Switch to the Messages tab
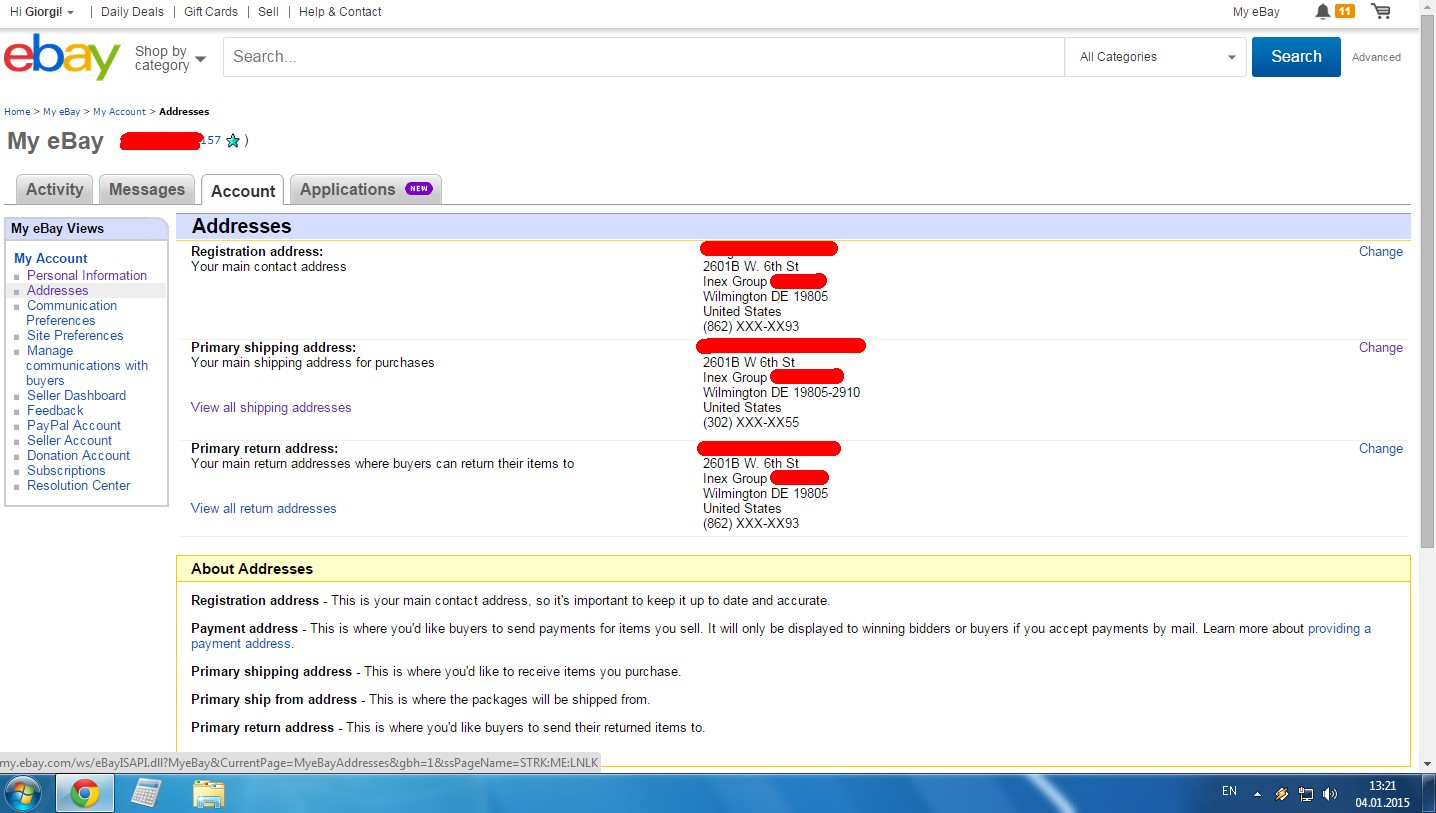This screenshot has width=1436, height=813. 147,190
